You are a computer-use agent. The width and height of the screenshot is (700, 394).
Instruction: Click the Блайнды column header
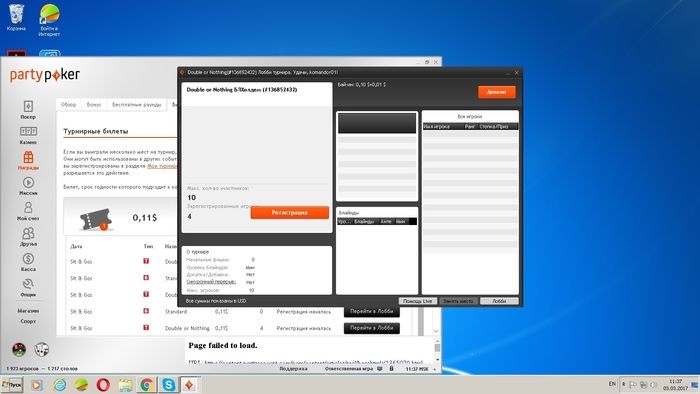click(365, 222)
